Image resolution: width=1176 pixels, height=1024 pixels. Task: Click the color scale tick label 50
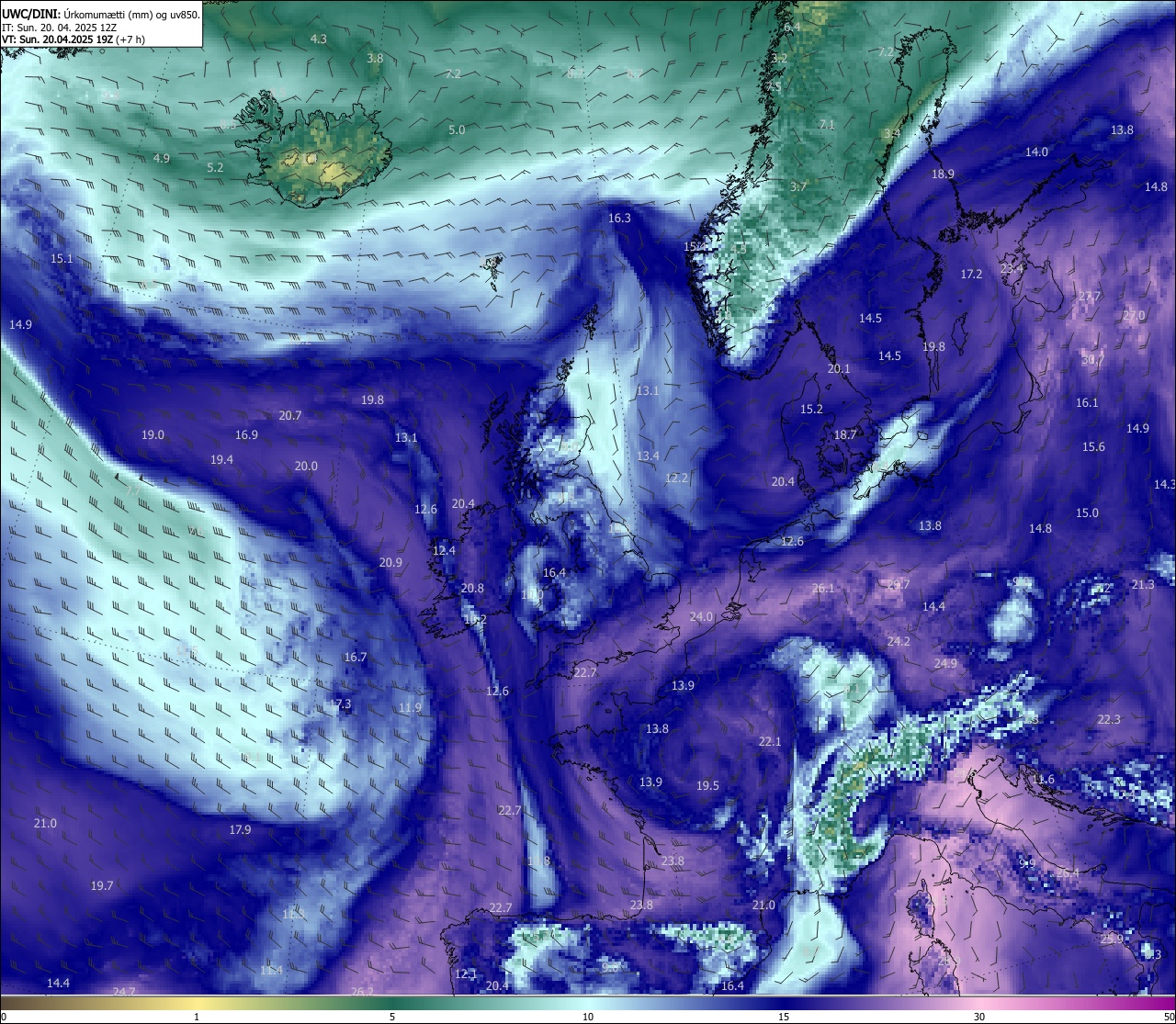pyautogui.click(x=1168, y=1017)
